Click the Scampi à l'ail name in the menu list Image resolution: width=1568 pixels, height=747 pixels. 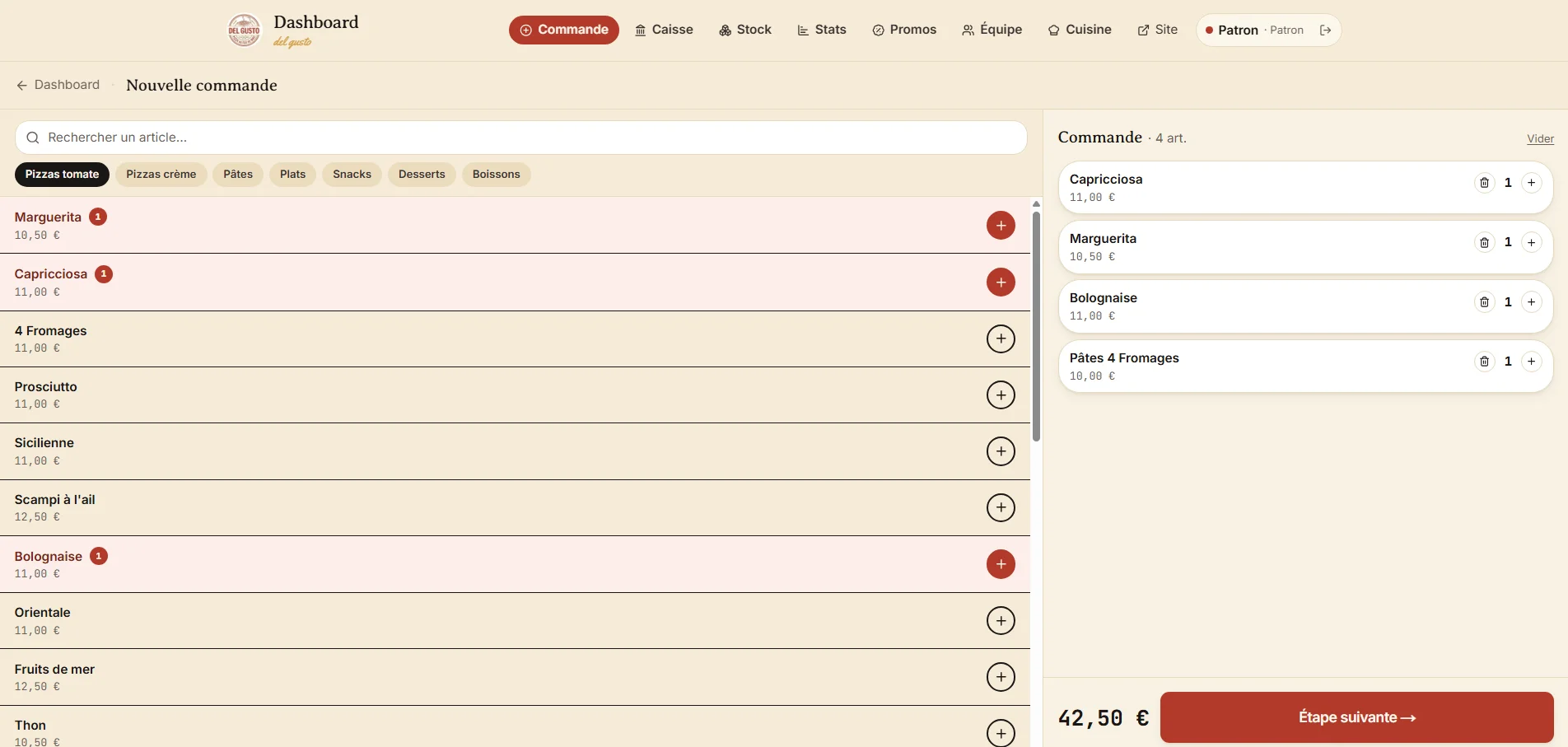coord(54,500)
